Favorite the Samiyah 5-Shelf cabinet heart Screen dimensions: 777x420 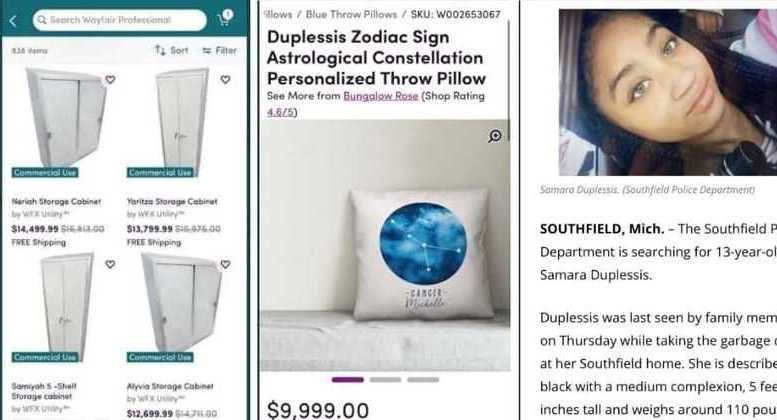click(111, 264)
